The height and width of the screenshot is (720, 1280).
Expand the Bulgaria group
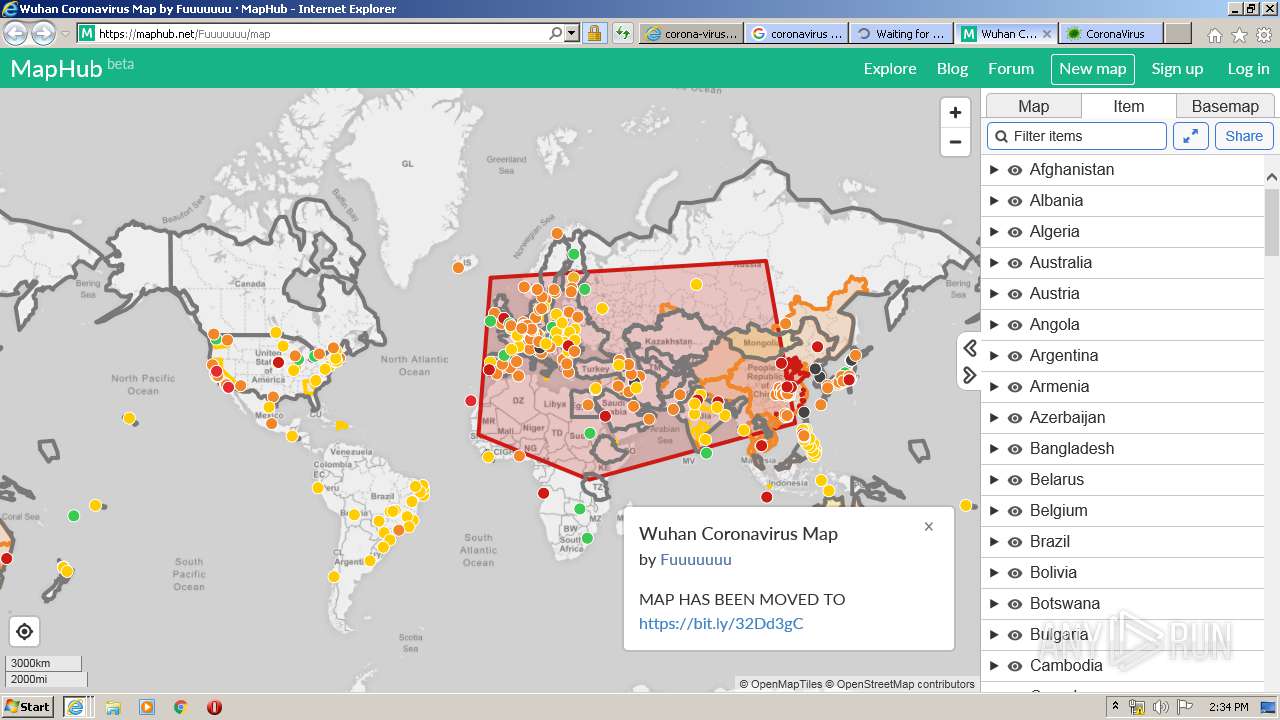pos(994,635)
